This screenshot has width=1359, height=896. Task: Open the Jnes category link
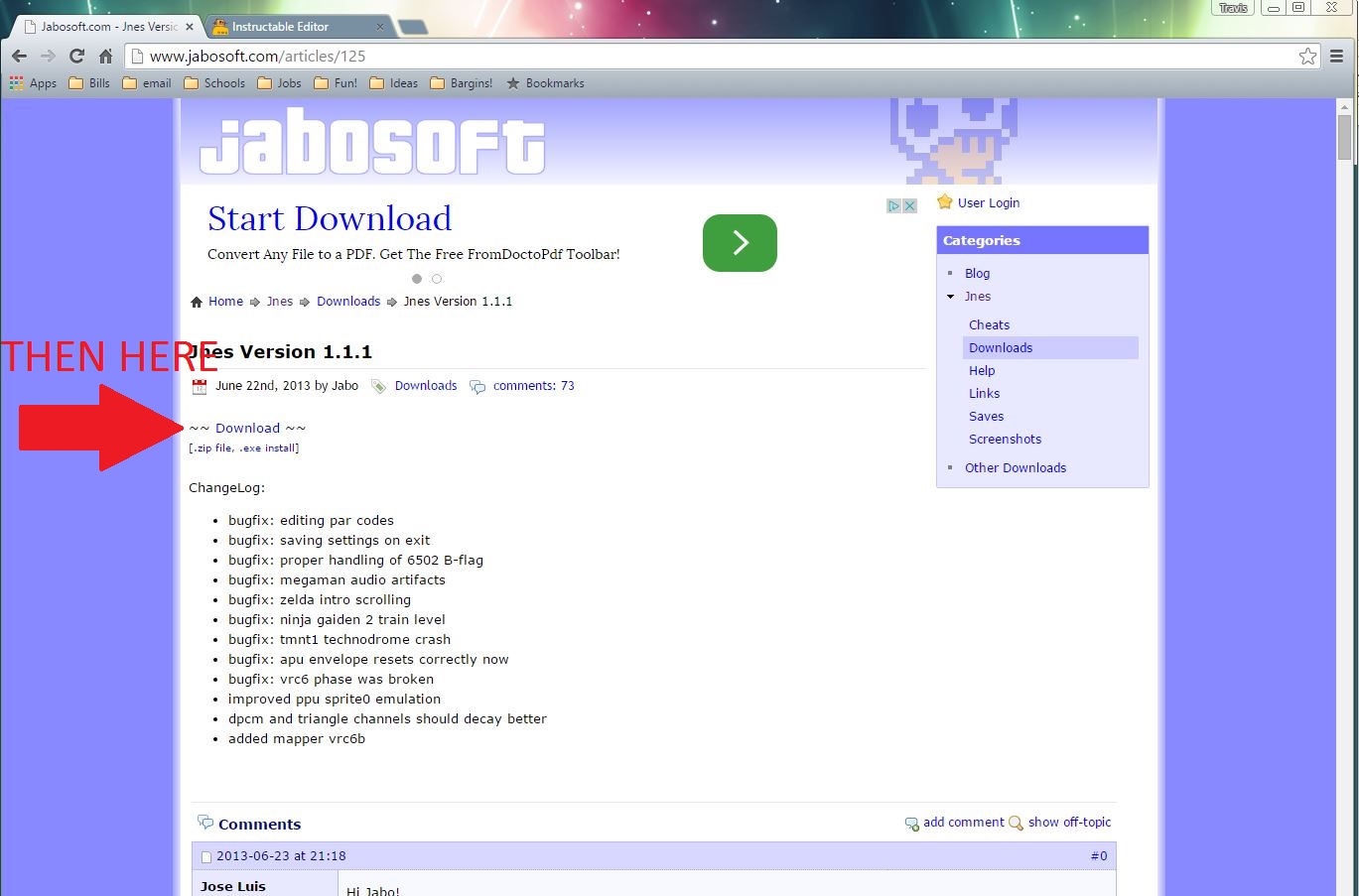[x=978, y=297]
